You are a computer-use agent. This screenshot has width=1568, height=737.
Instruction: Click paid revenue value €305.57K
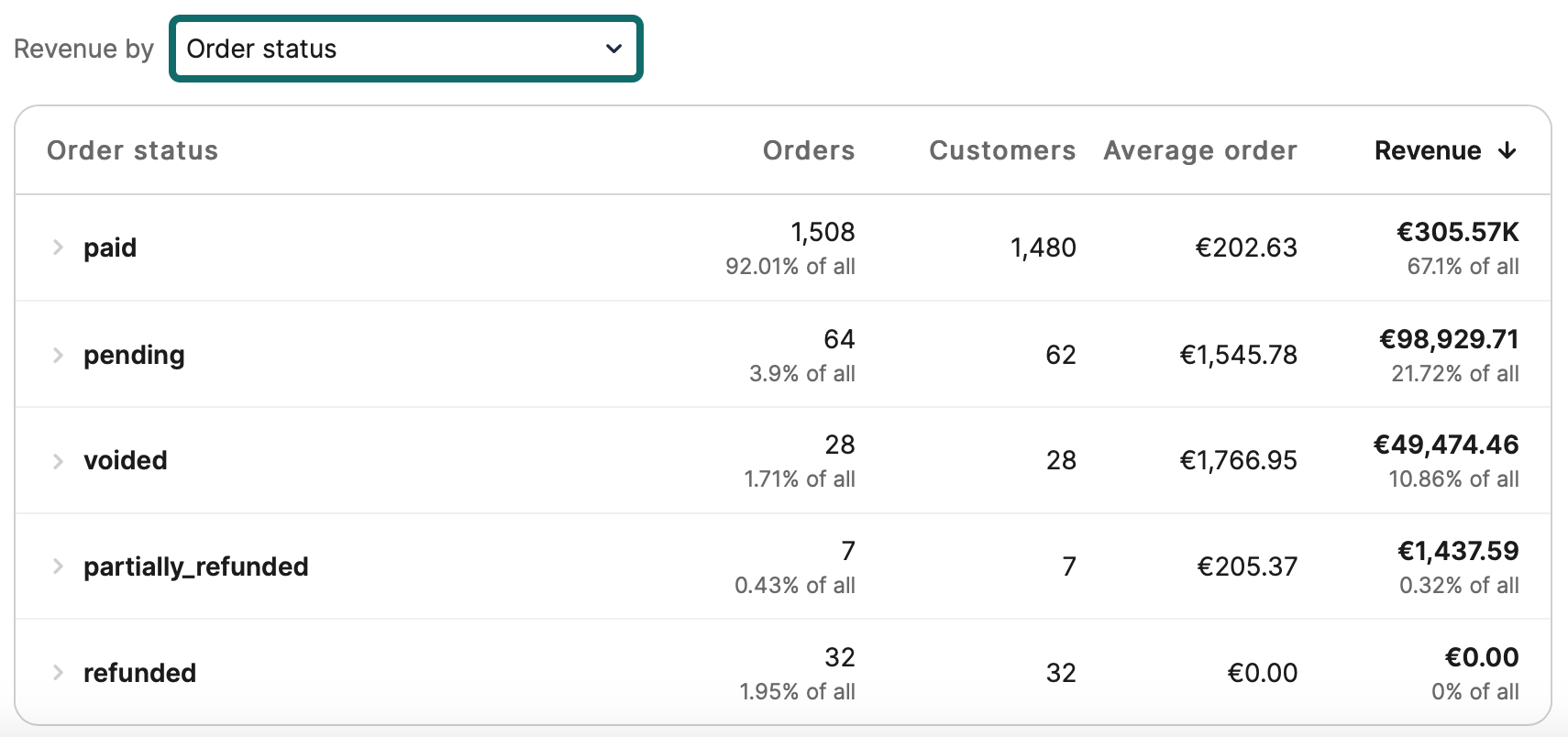click(x=1457, y=232)
